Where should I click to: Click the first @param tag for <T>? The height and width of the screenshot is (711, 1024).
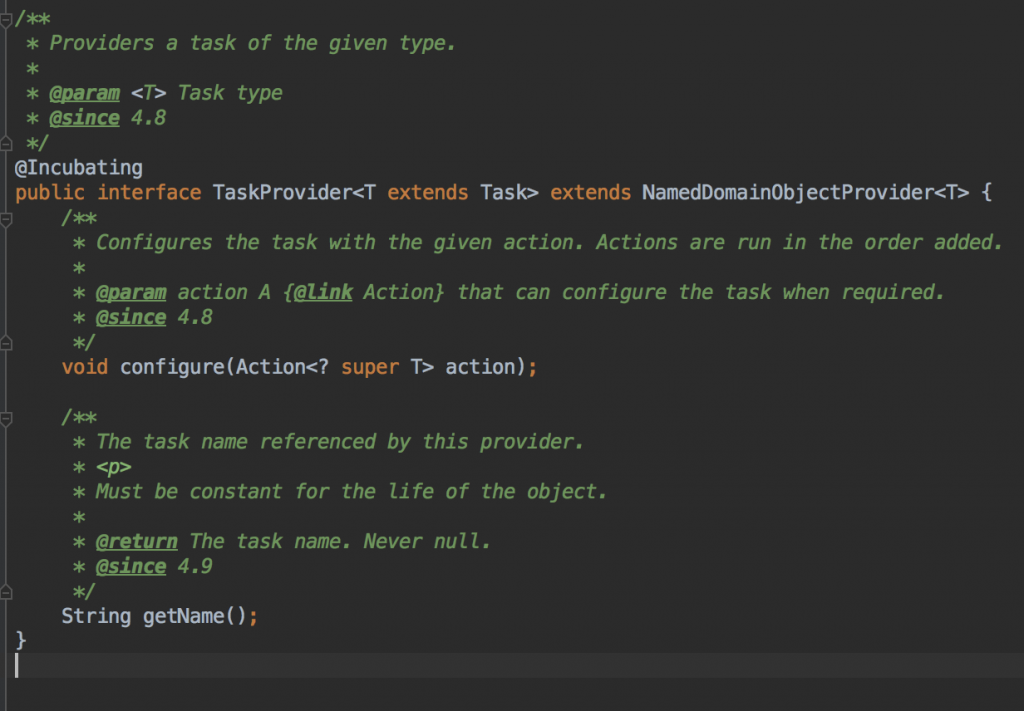click(85, 93)
